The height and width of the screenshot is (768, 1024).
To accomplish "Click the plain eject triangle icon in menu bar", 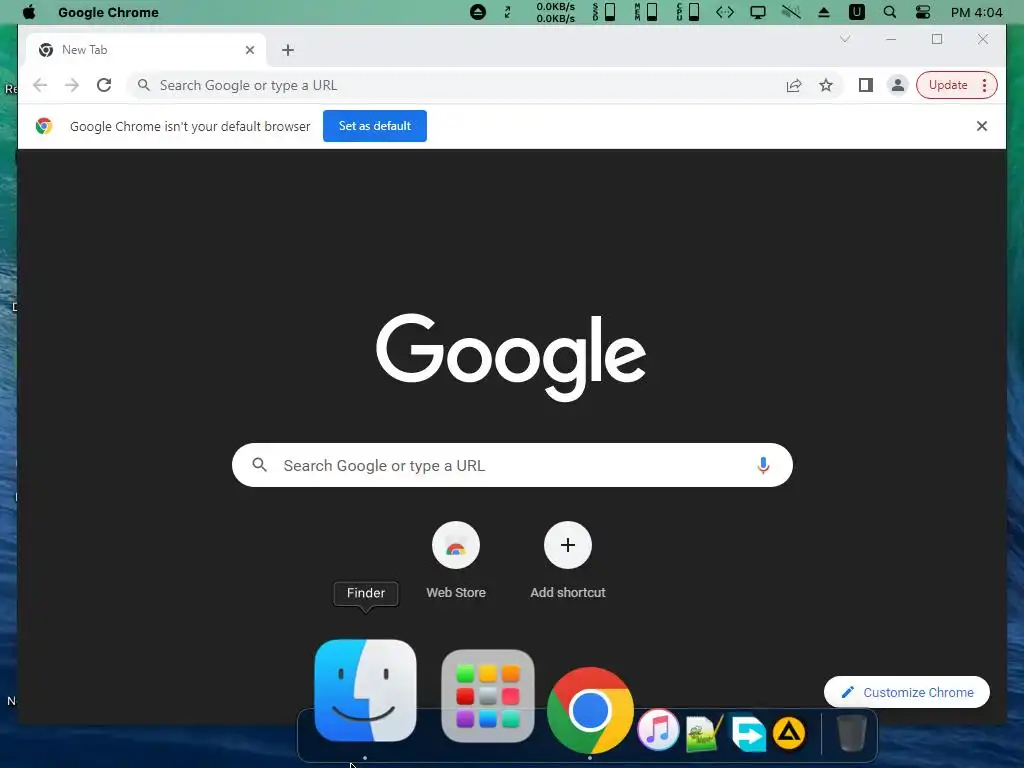I will tap(824, 12).
